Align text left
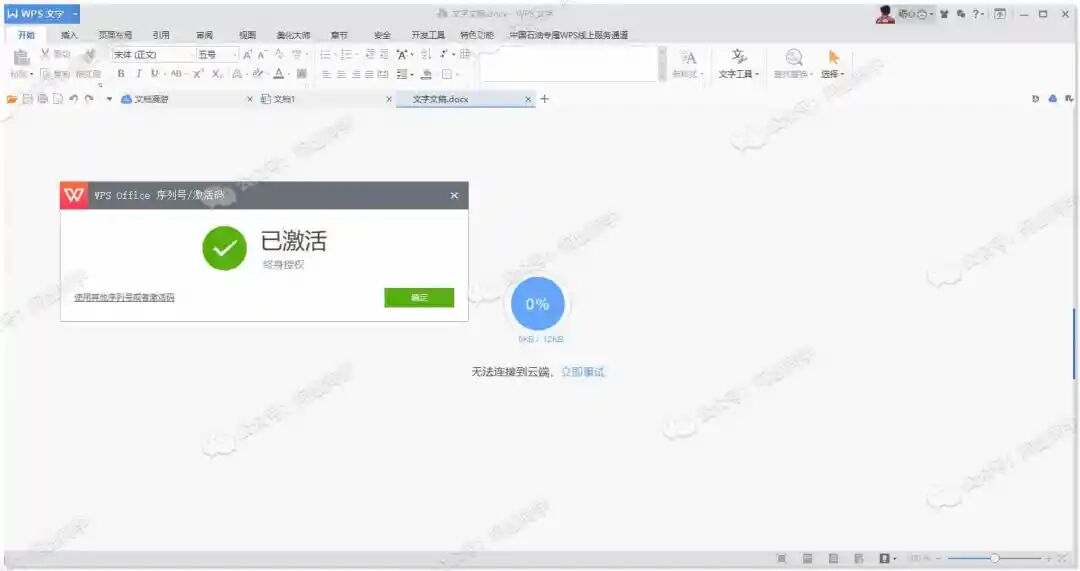1080x571 pixels. pos(326,74)
